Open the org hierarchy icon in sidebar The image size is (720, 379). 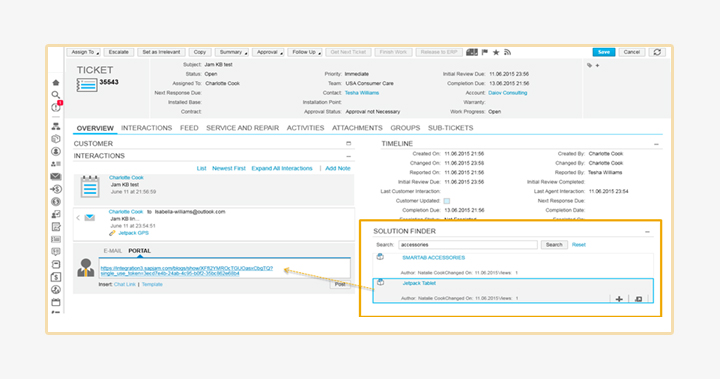click(x=56, y=126)
